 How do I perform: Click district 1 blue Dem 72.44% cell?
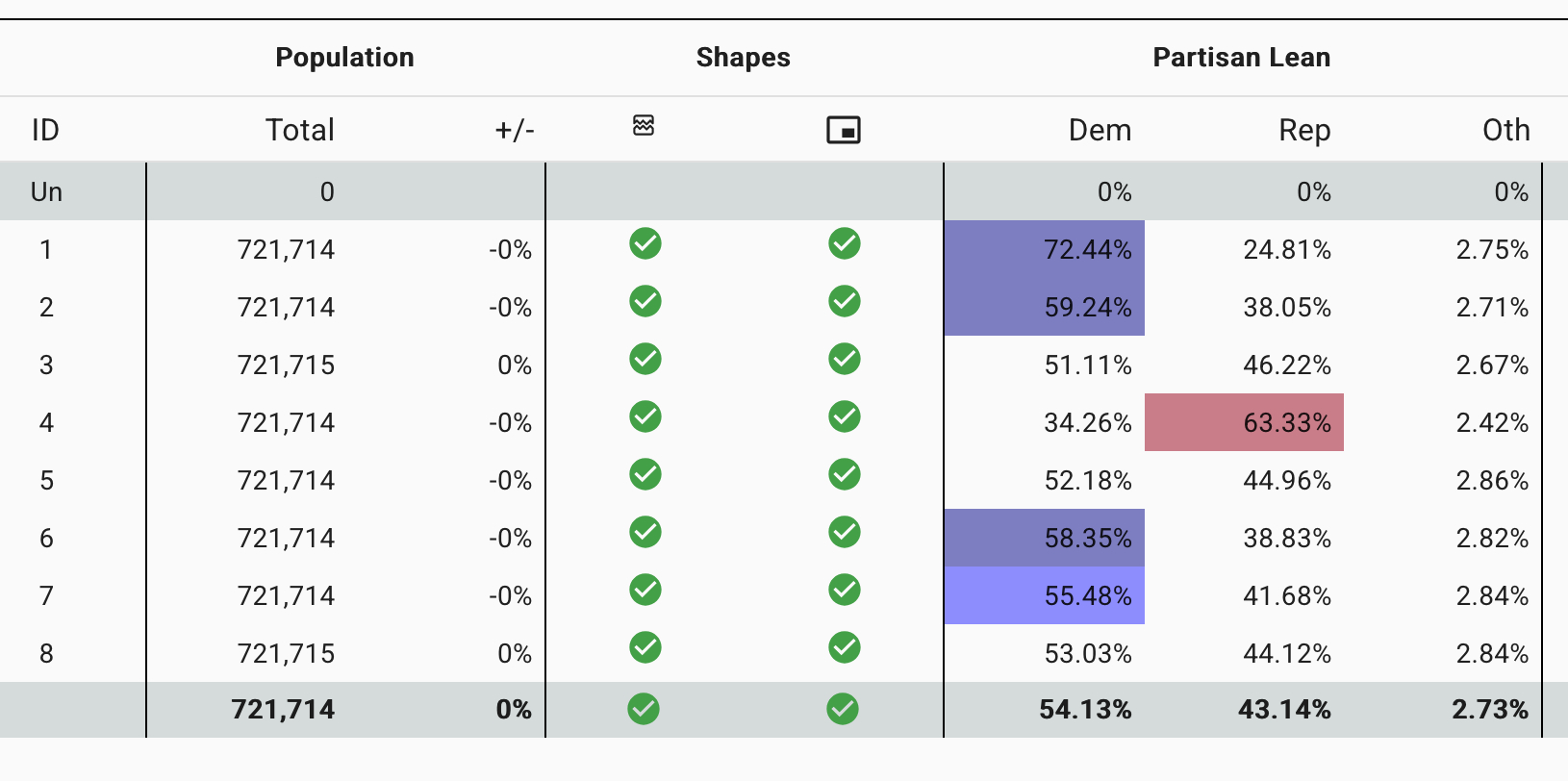click(1045, 250)
